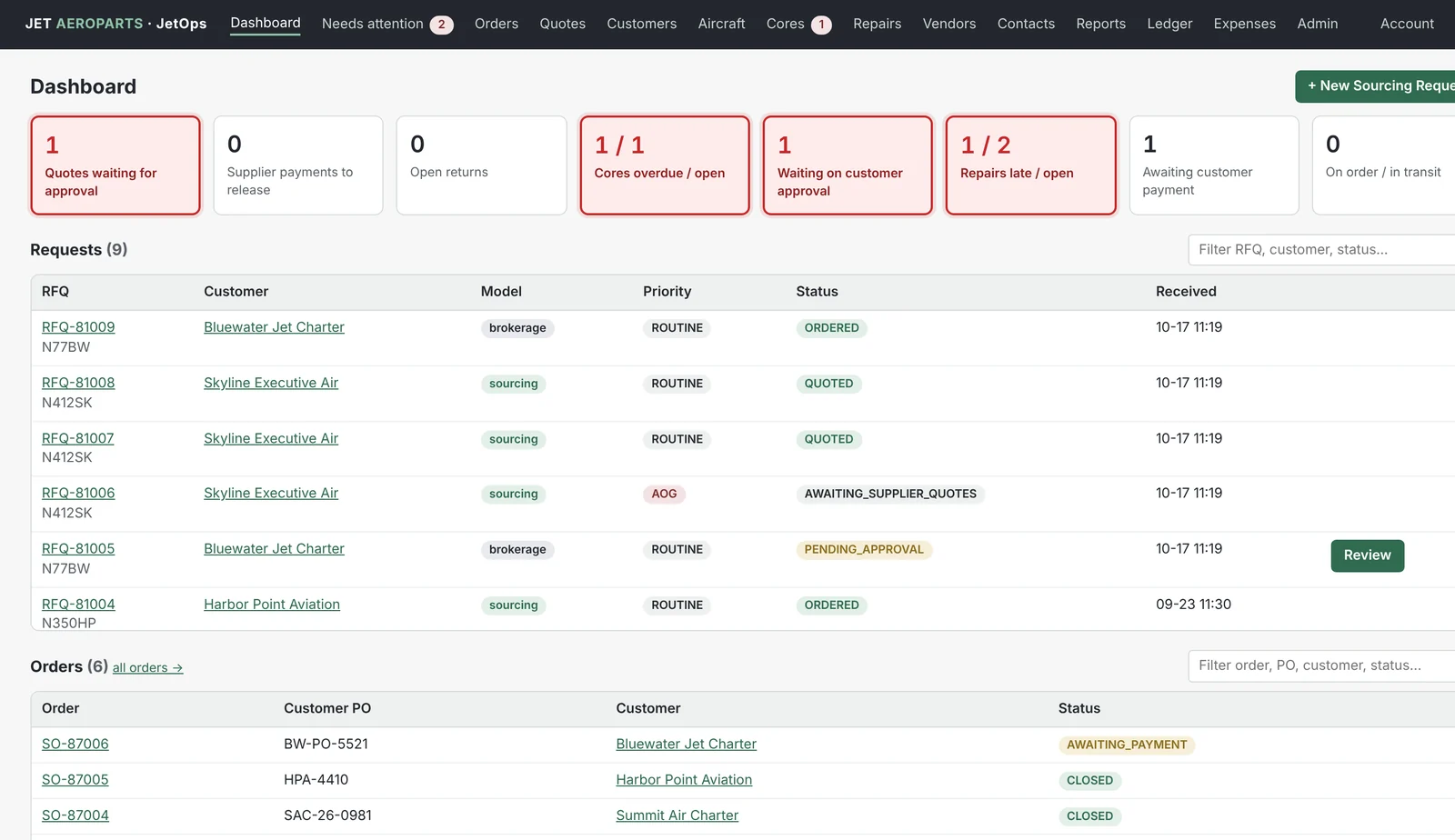Open request RFQ-81008
This screenshot has height=840, width=1455.
pos(78,383)
